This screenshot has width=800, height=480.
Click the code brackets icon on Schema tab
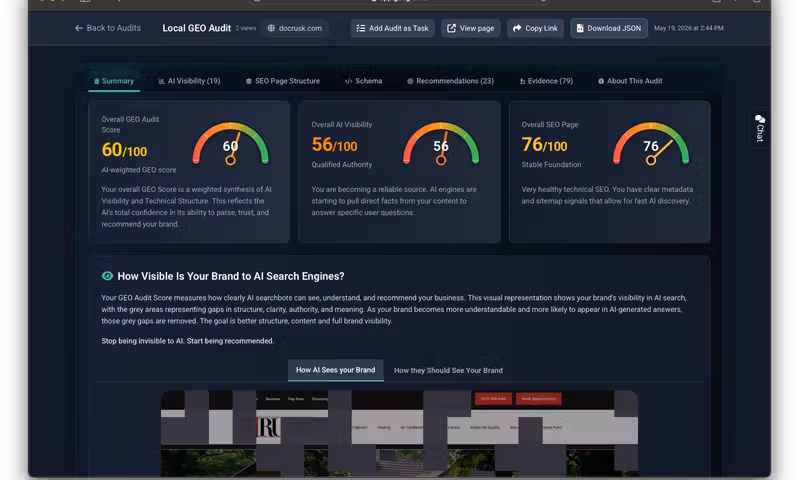(x=348, y=81)
